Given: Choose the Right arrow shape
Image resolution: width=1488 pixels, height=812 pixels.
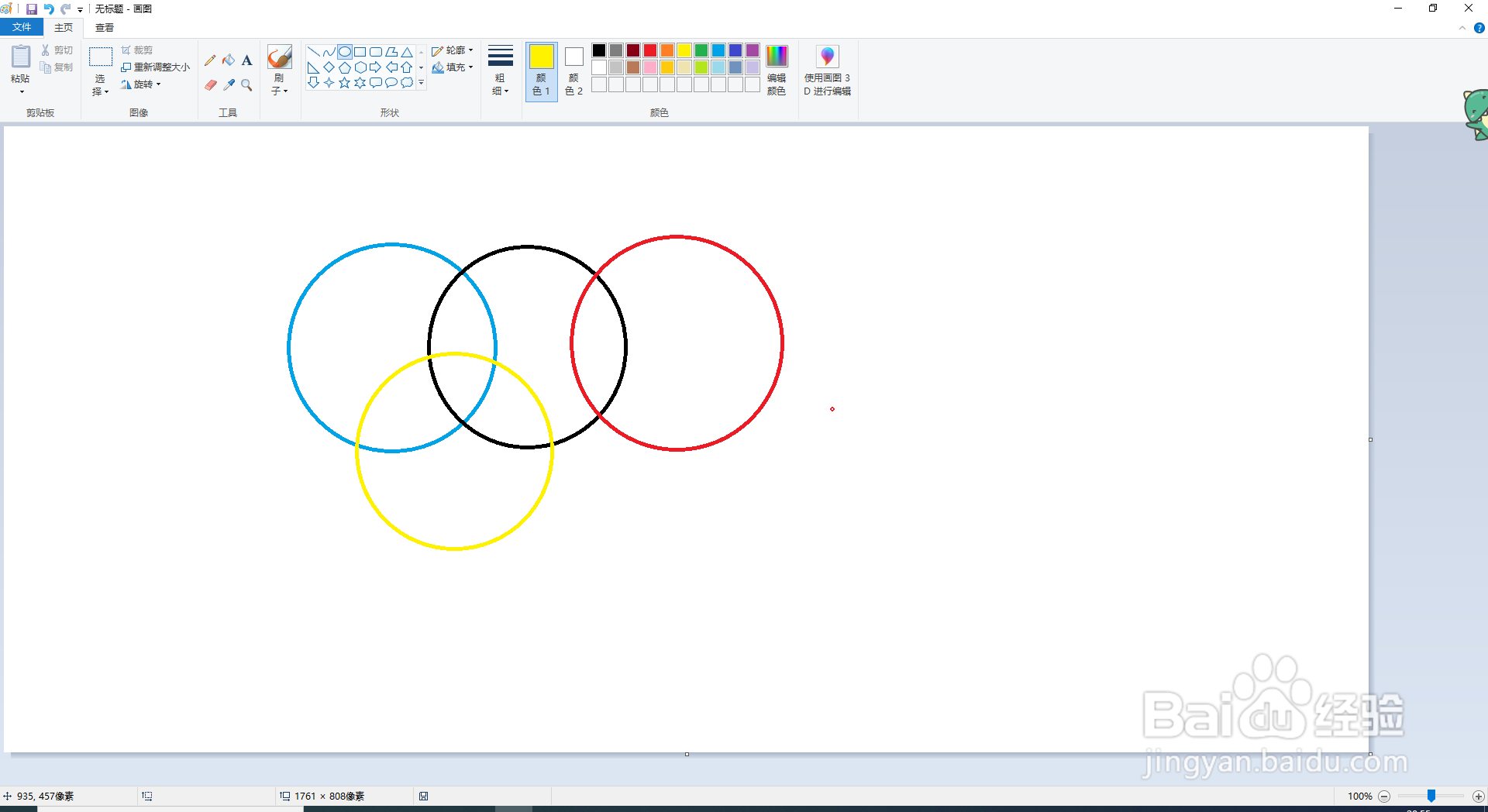Looking at the screenshot, I should pos(376,67).
